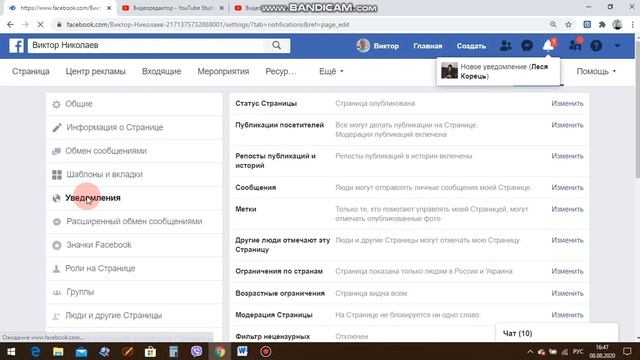
Task: Click the browser back arrow
Action: (x=10, y=24)
